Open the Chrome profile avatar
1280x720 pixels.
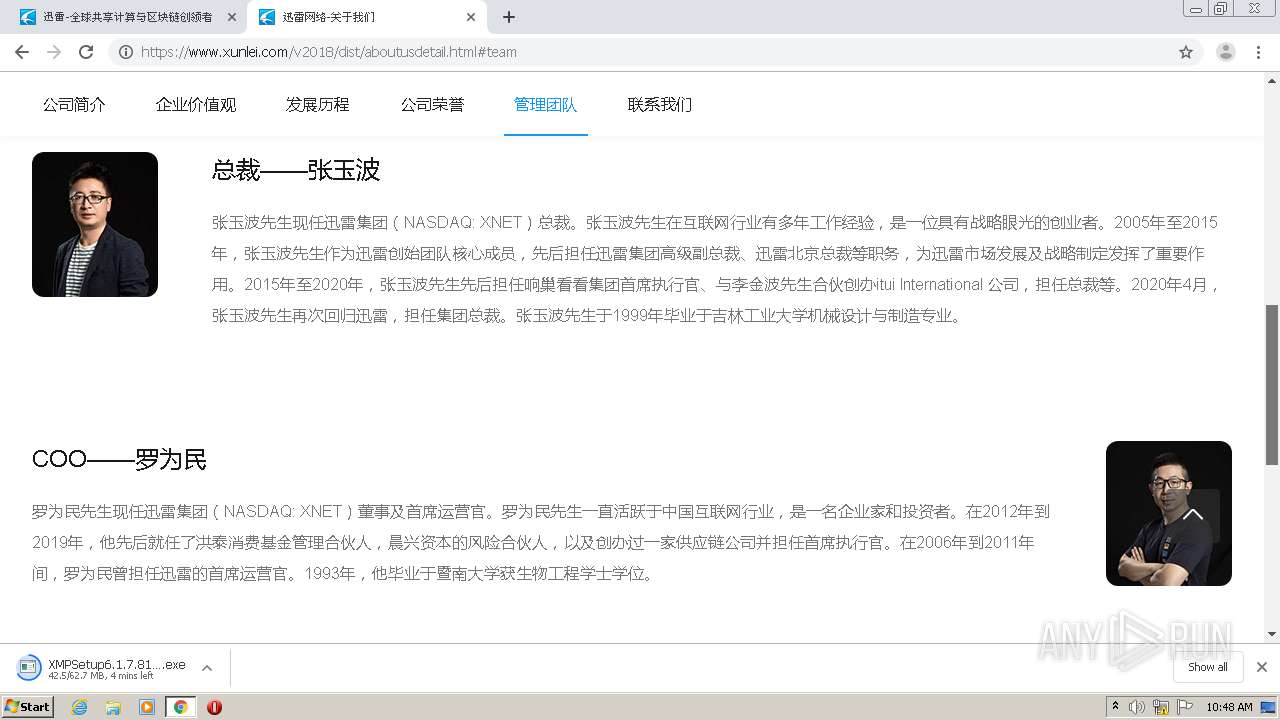click(1226, 52)
